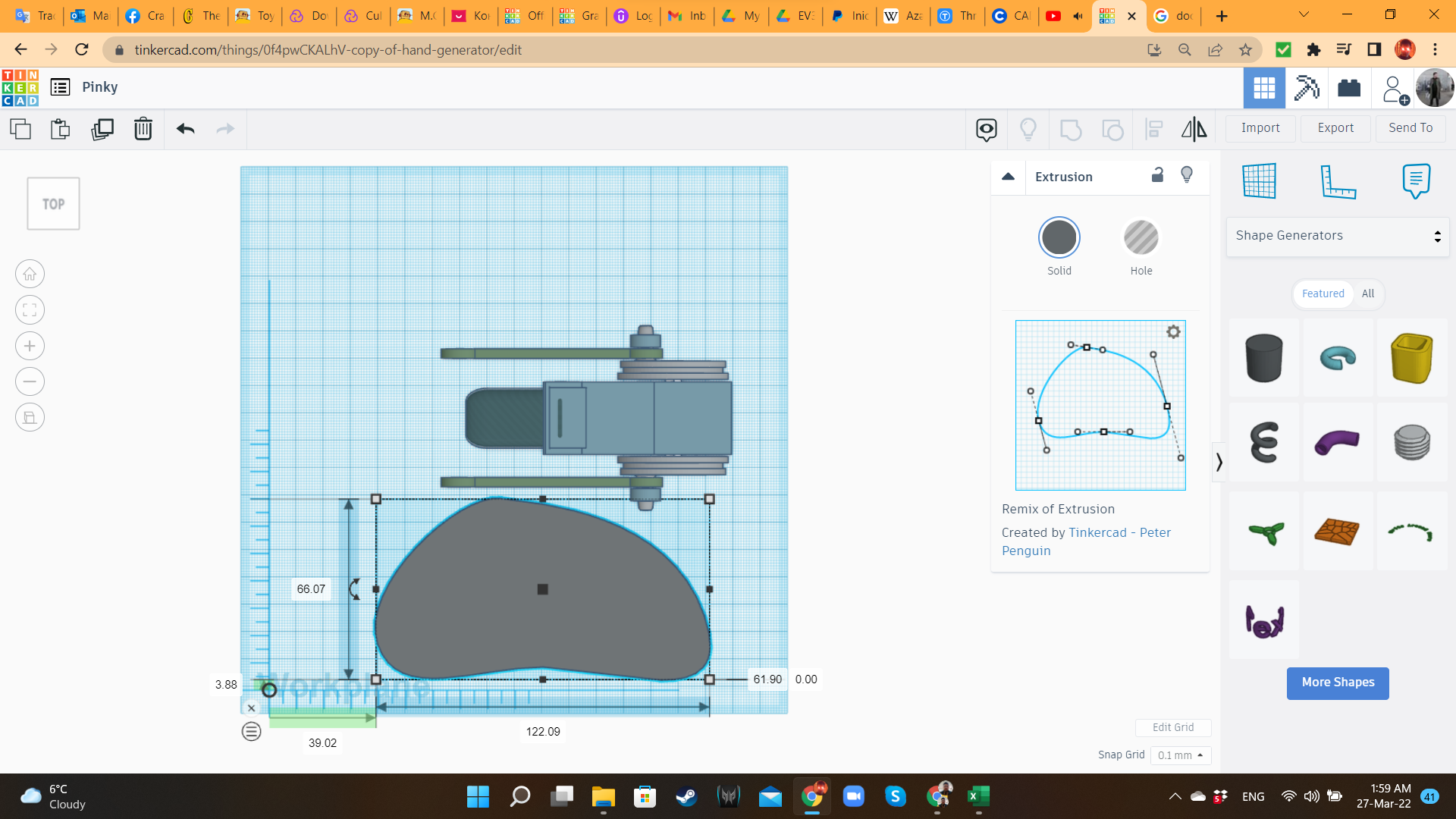Switch to the All tab

(x=1367, y=293)
